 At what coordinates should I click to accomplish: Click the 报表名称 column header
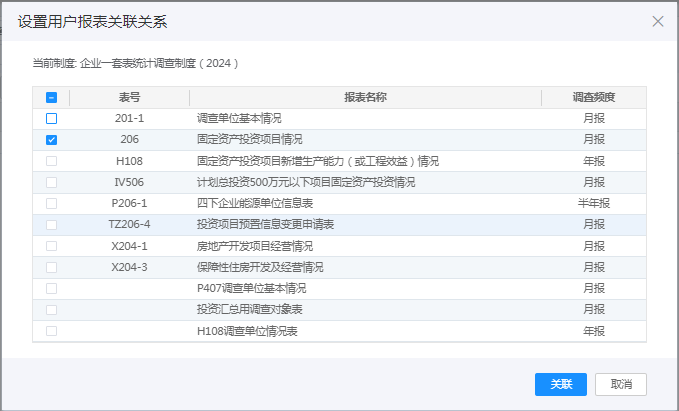pyautogui.click(x=365, y=98)
